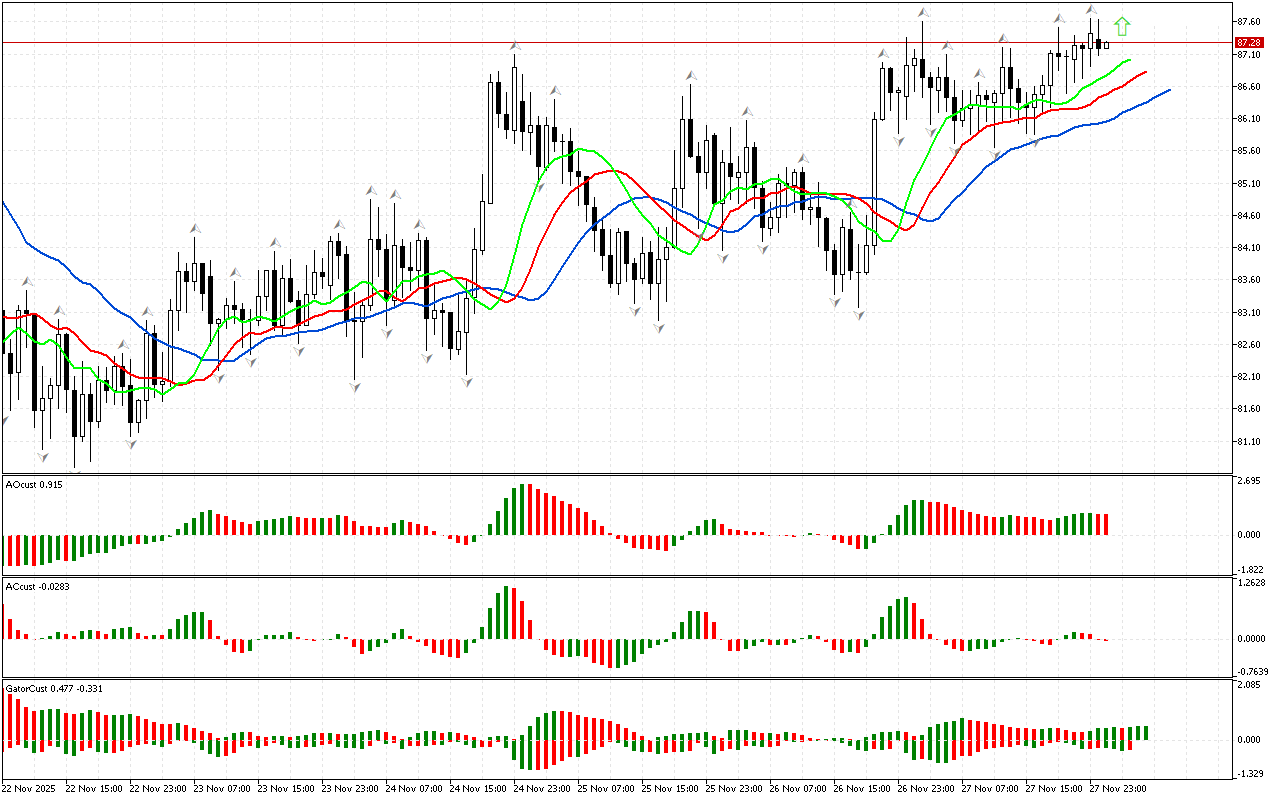
Task: Click the leftmost red bar in GatorCust histogram
Action: point(11,716)
